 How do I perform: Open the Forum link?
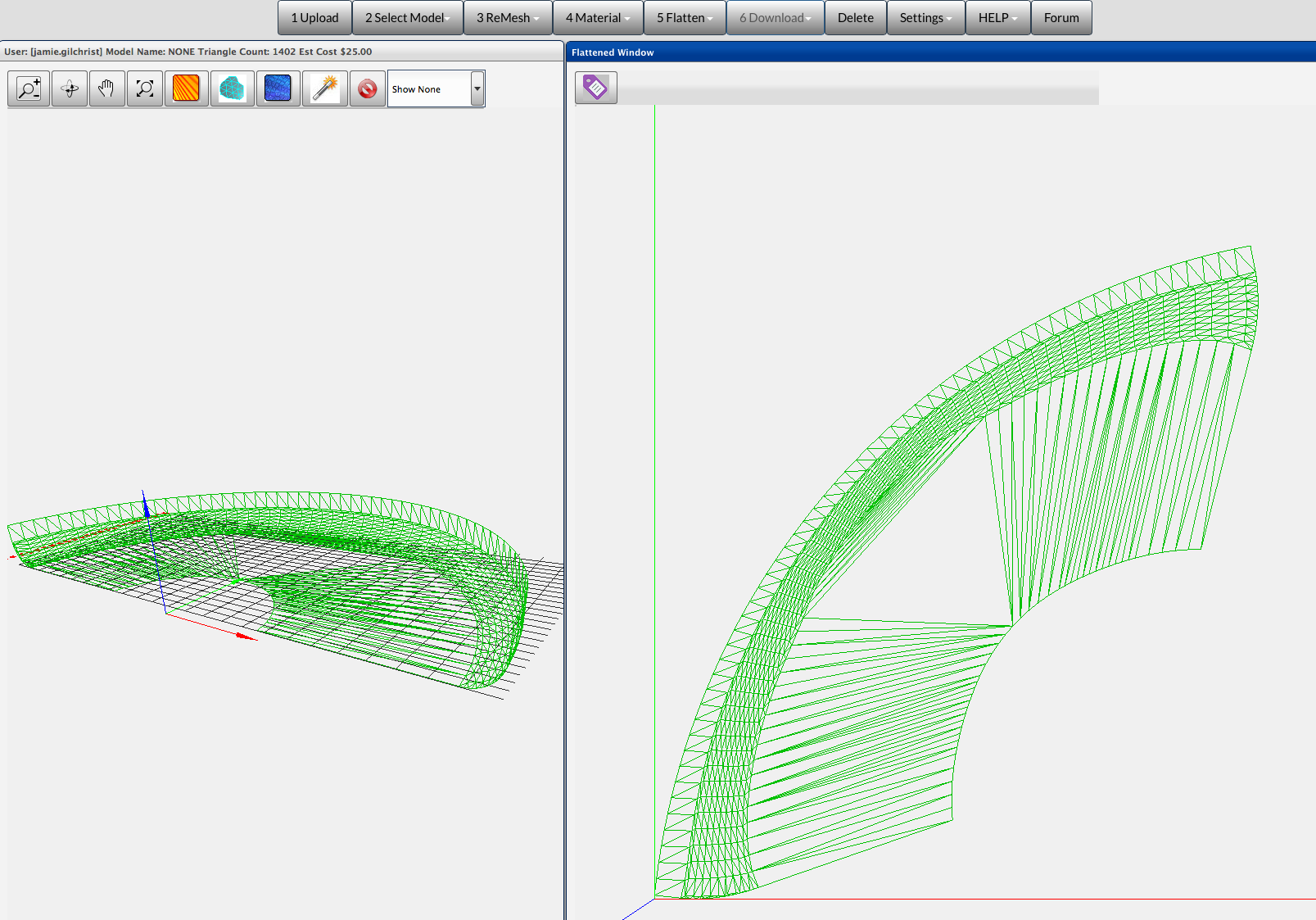[1061, 18]
